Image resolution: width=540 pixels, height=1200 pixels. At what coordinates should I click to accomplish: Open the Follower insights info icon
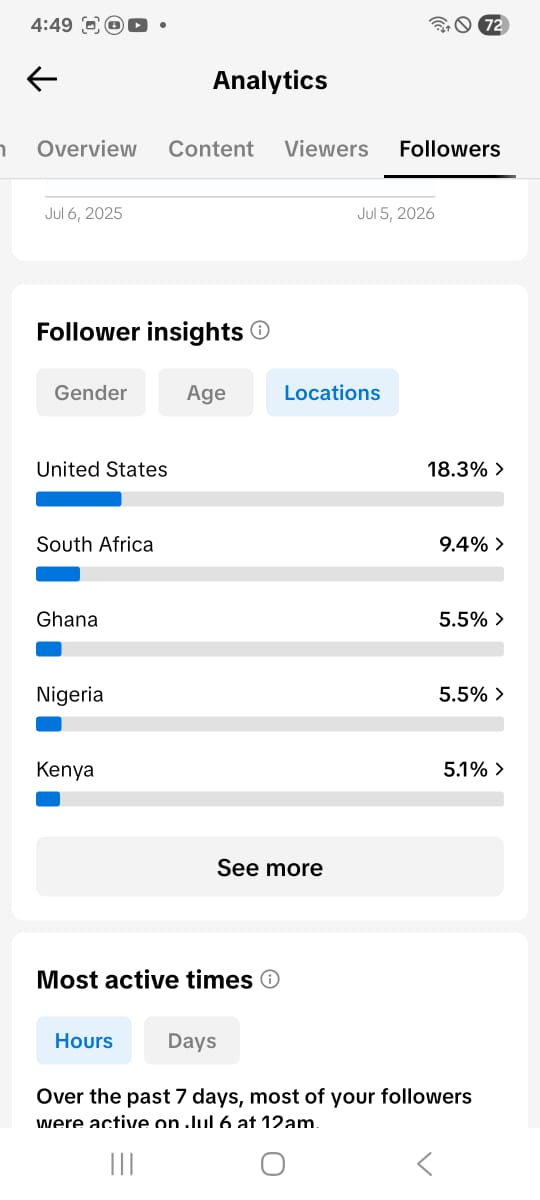[x=260, y=330]
